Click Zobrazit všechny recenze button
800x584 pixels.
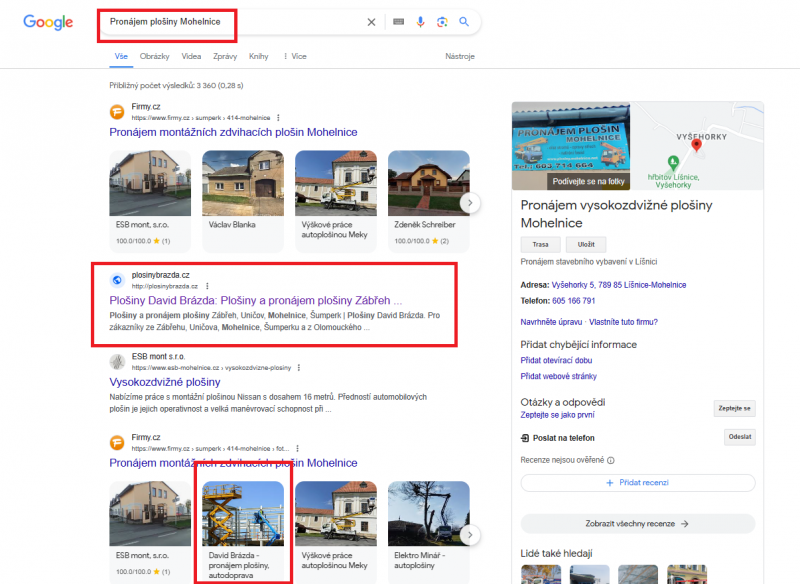638,524
